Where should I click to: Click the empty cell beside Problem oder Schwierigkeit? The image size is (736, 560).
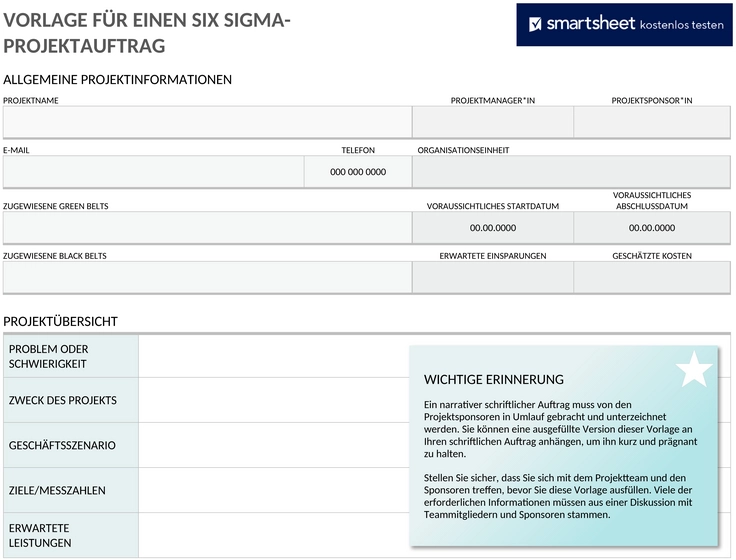[274, 356]
